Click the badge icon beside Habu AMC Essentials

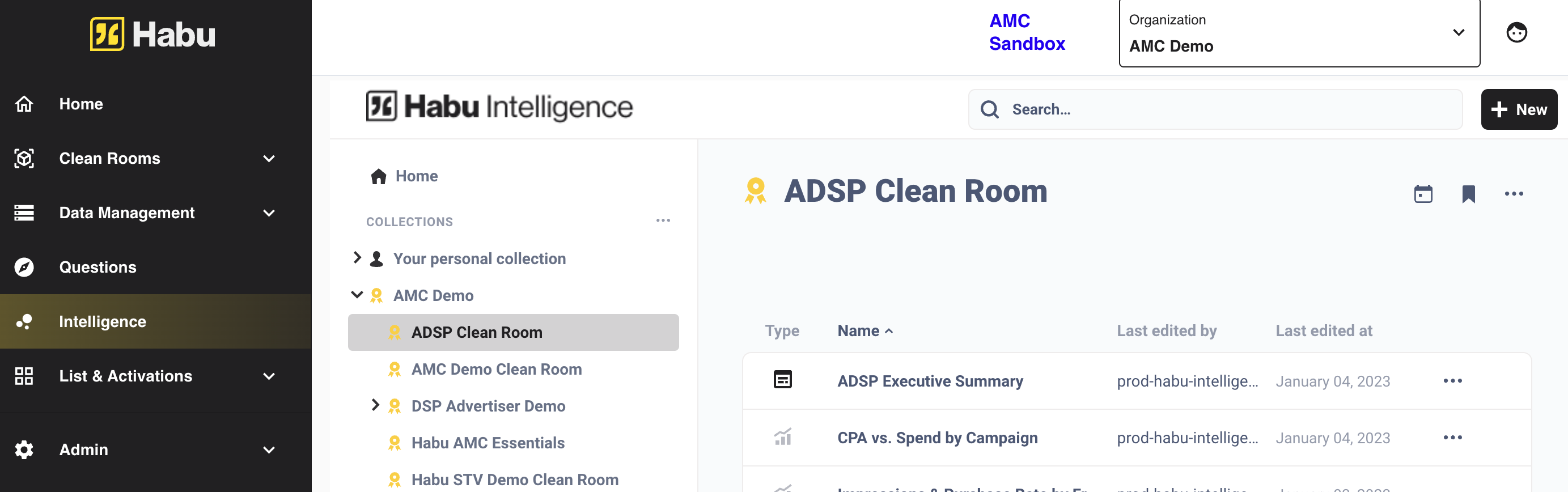coord(395,443)
